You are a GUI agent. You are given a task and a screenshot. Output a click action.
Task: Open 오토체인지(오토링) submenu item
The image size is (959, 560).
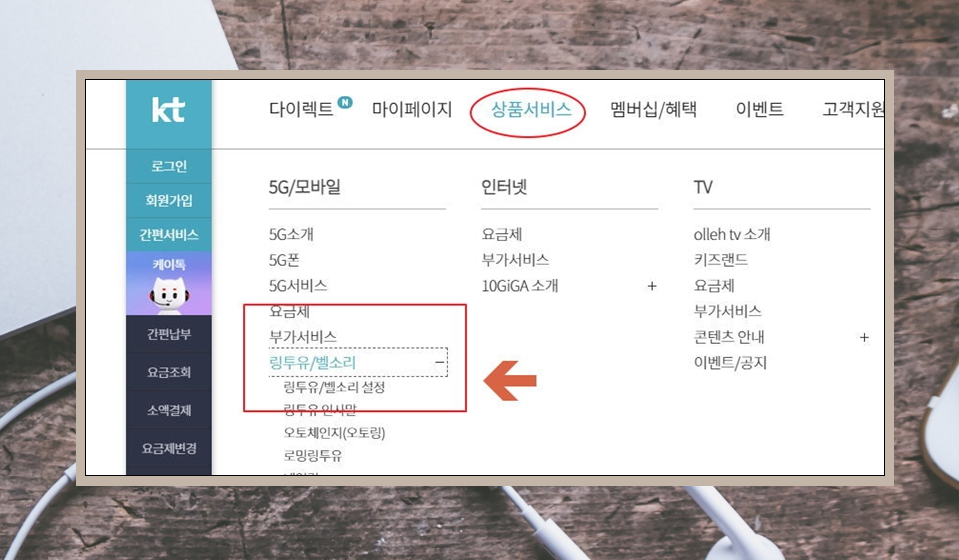point(334,433)
